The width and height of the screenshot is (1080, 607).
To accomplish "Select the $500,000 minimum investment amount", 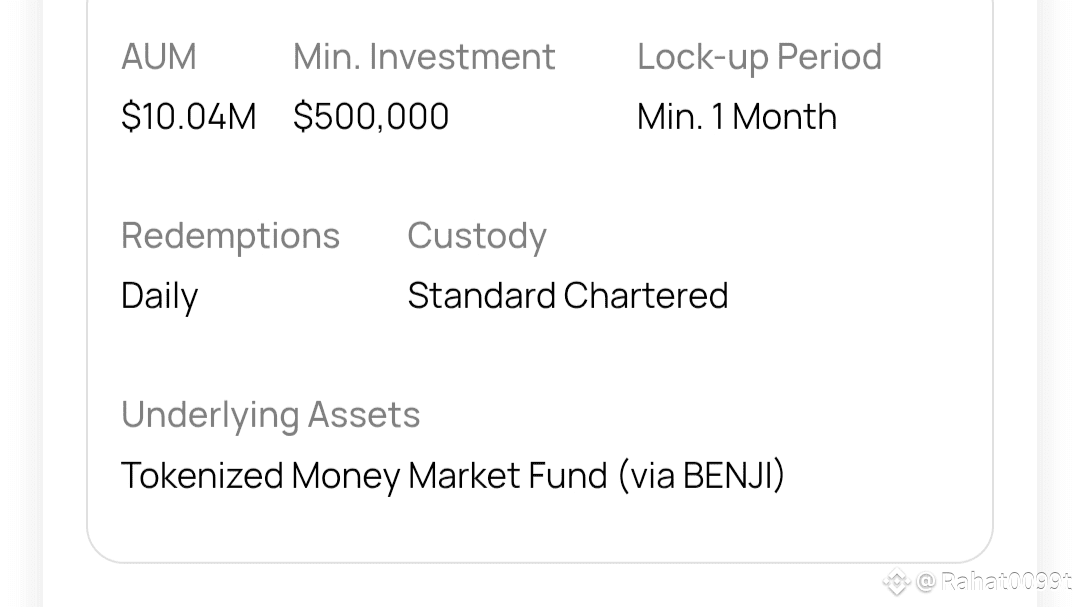I will pyautogui.click(x=371, y=117).
